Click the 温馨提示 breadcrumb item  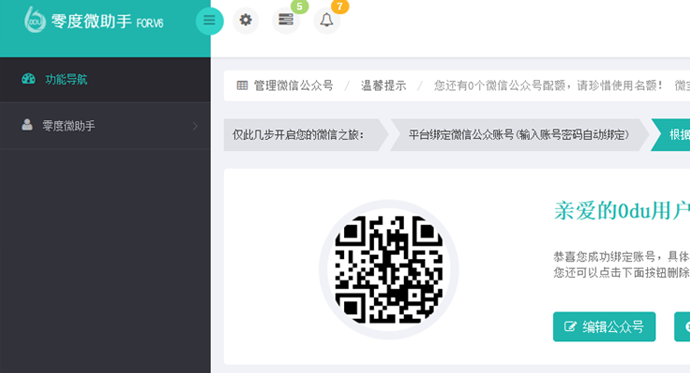point(383,86)
